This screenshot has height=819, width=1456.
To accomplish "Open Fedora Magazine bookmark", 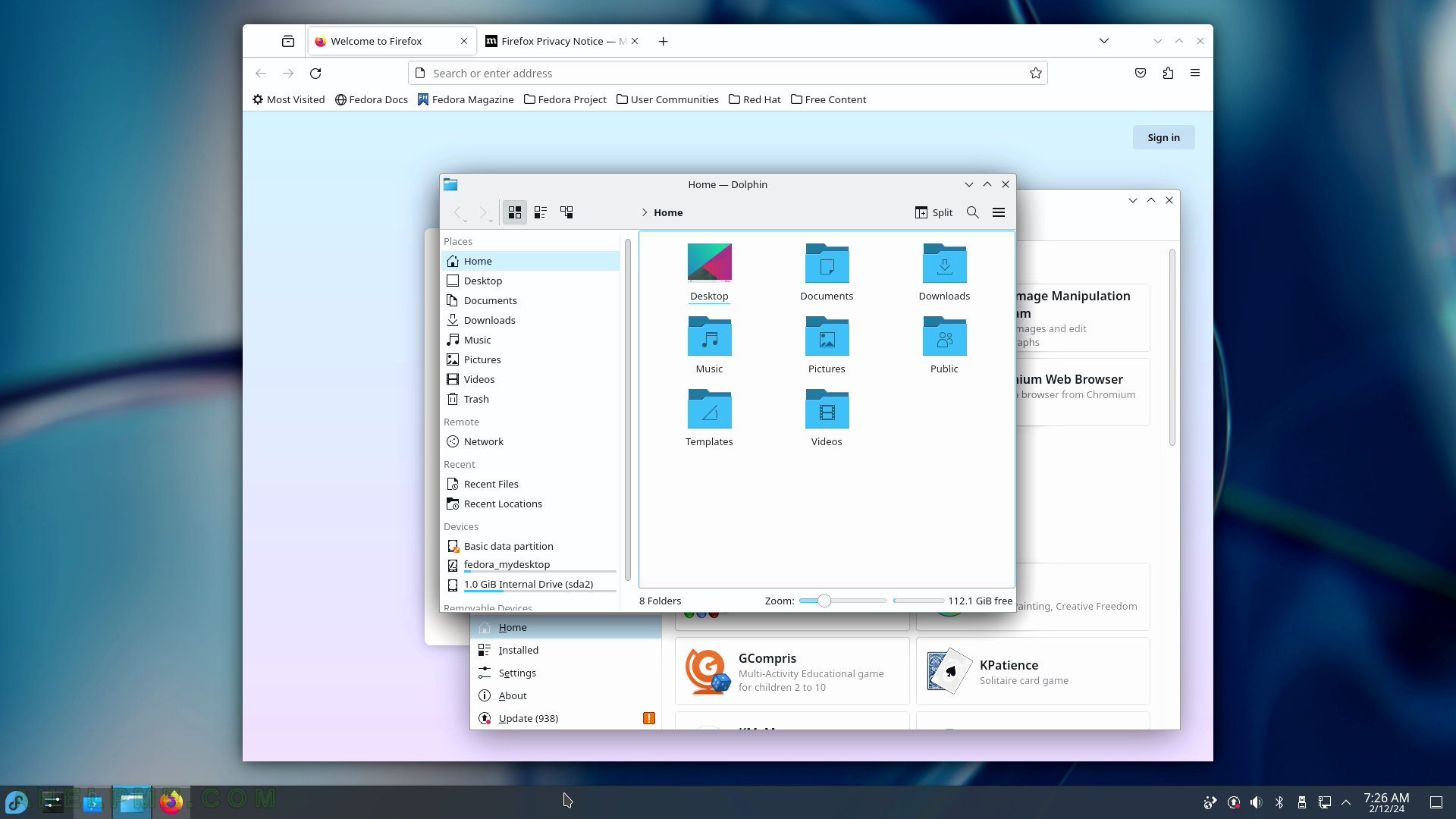I will click(x=466, y=99).
